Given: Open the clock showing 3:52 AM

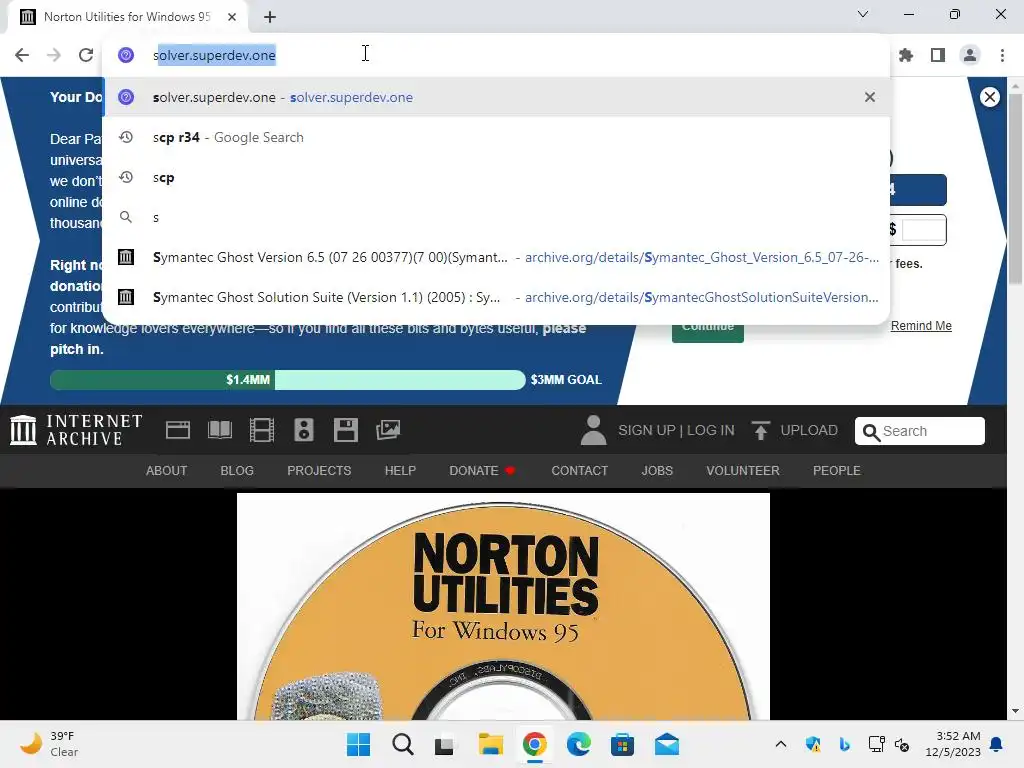Looking at the screenshot, I should (953, 744).
